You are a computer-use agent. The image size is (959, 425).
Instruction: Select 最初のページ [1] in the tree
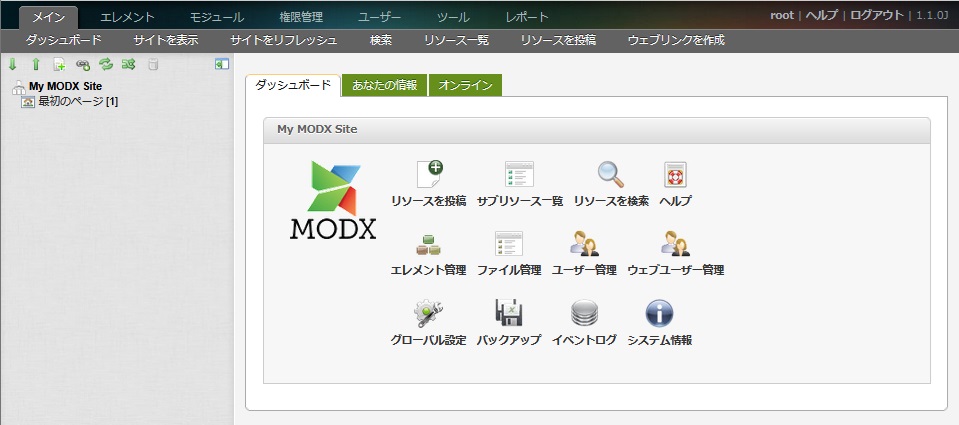78,102
